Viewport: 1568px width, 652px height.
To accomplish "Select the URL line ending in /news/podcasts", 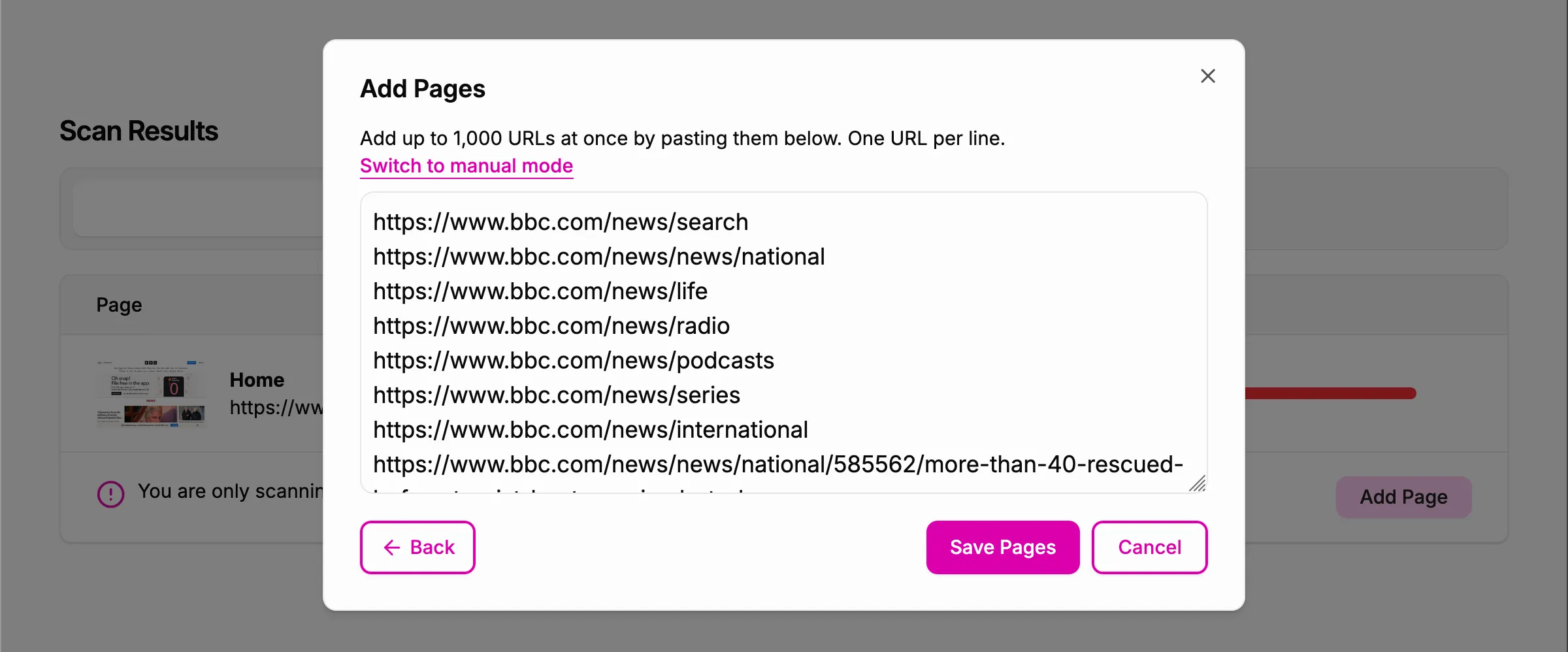I will click(x=573, y=360).
